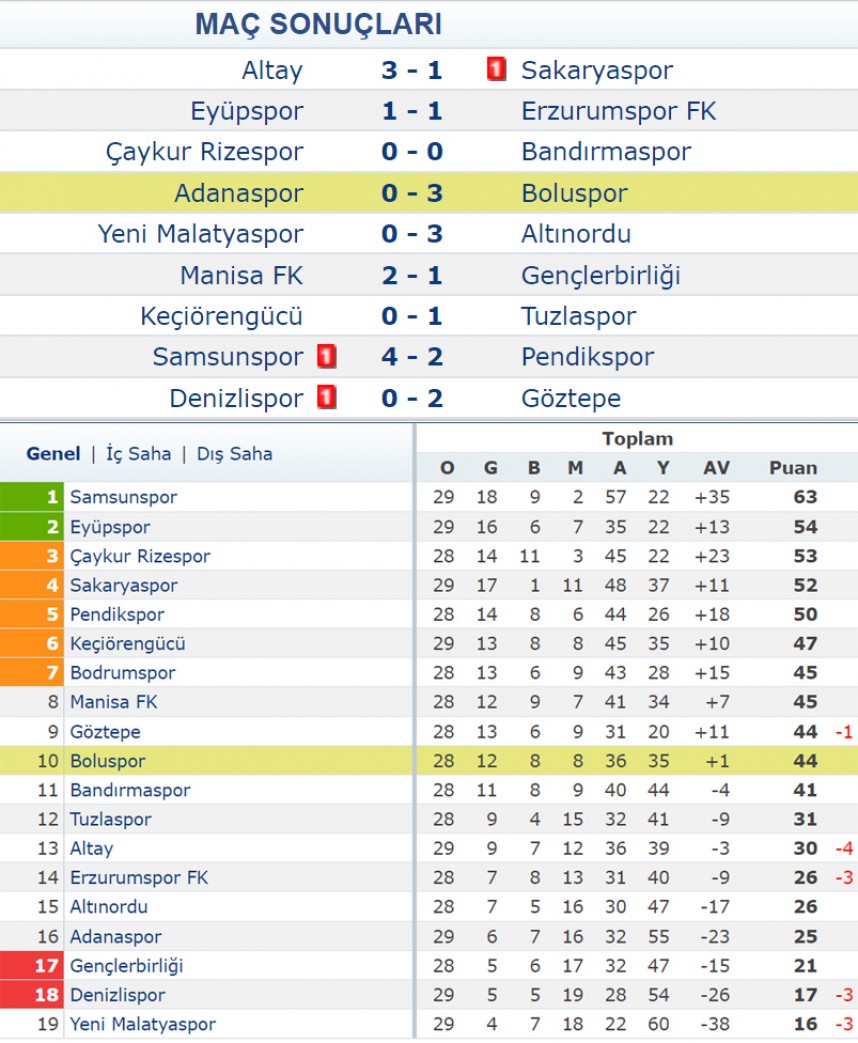
Task: Click Sakaryaspor's red card icon
Action: 496,69
